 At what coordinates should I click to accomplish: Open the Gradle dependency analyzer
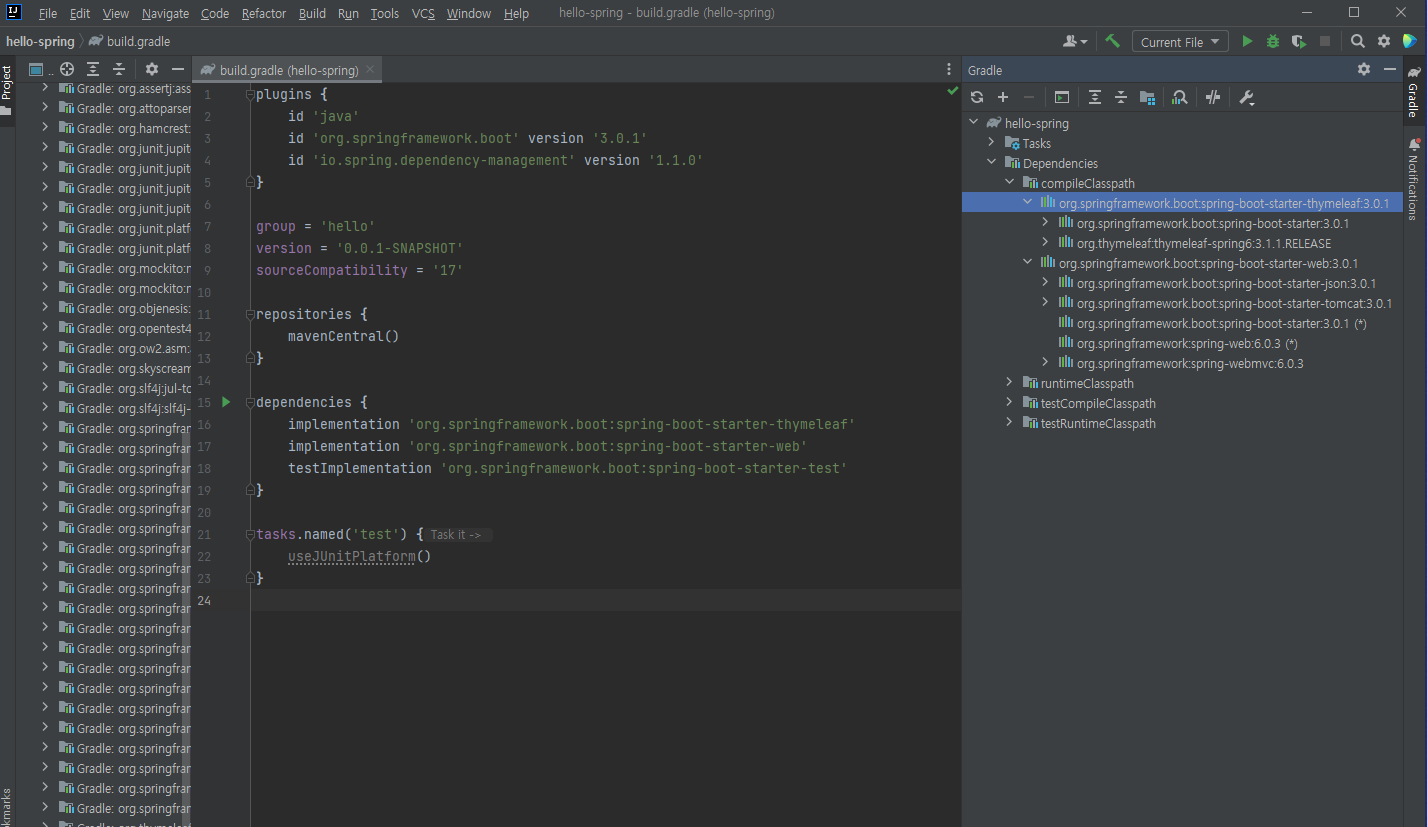tap(1180, 97)
